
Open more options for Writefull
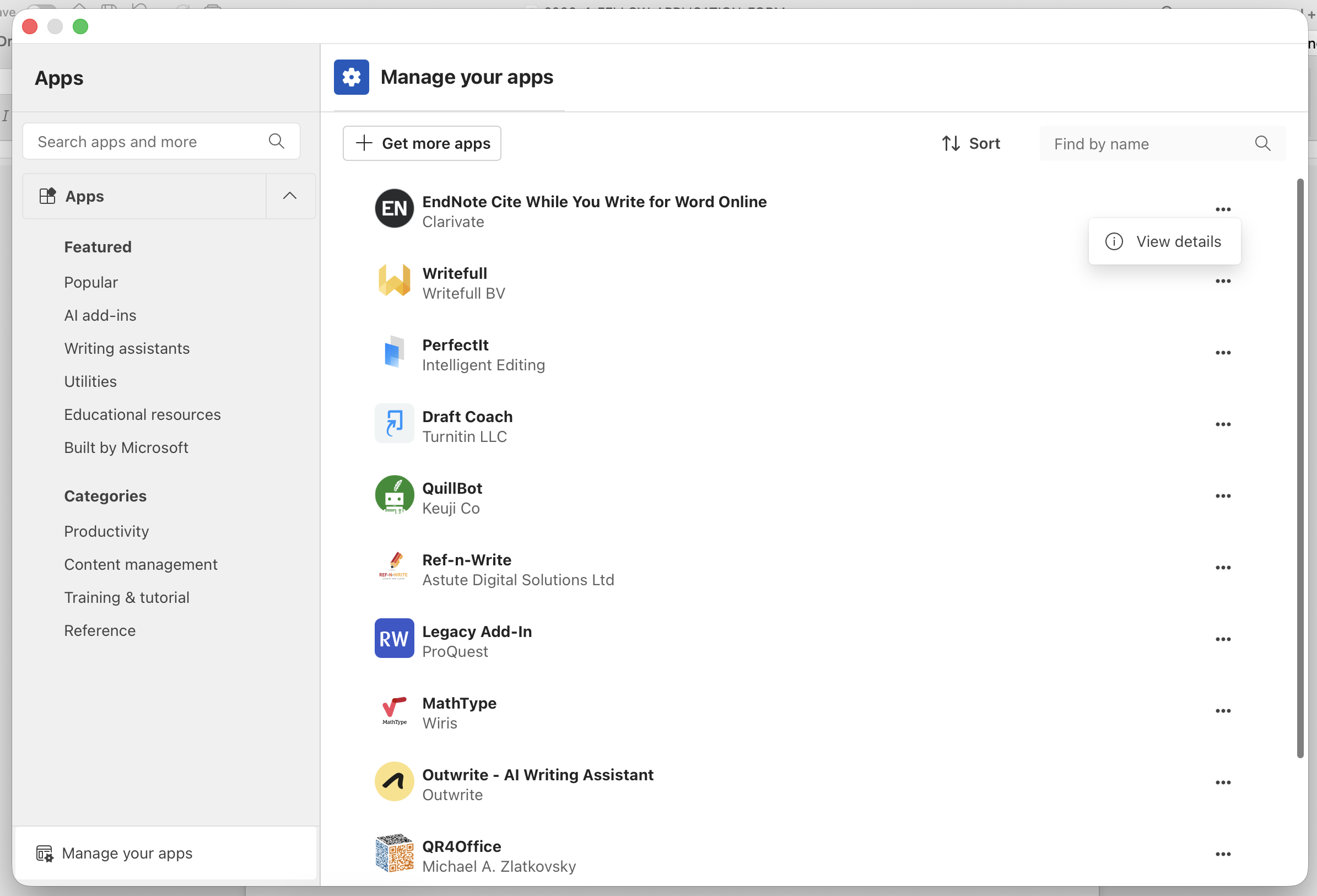pos(1223,281)
